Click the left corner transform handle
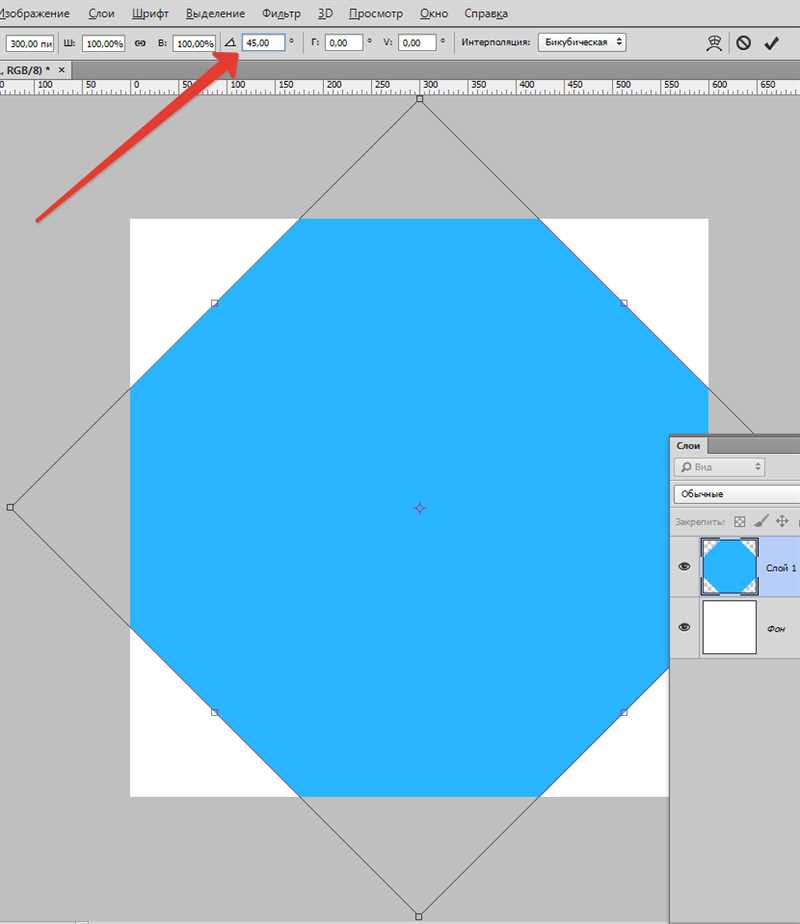This screenshot has width=800, height=924. 10,507
